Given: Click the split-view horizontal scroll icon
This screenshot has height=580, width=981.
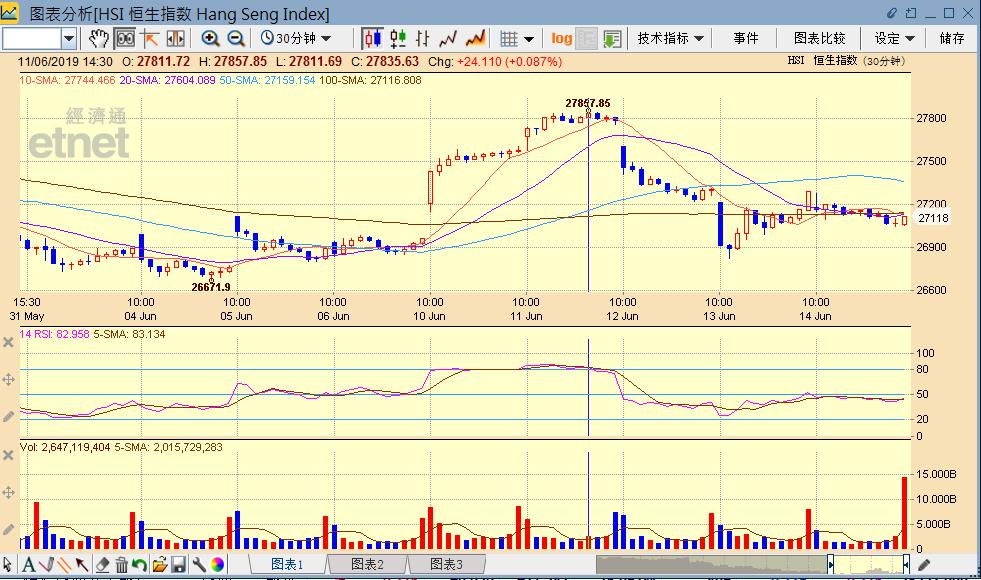Looking at the screenshot, I should click(175, 39).
